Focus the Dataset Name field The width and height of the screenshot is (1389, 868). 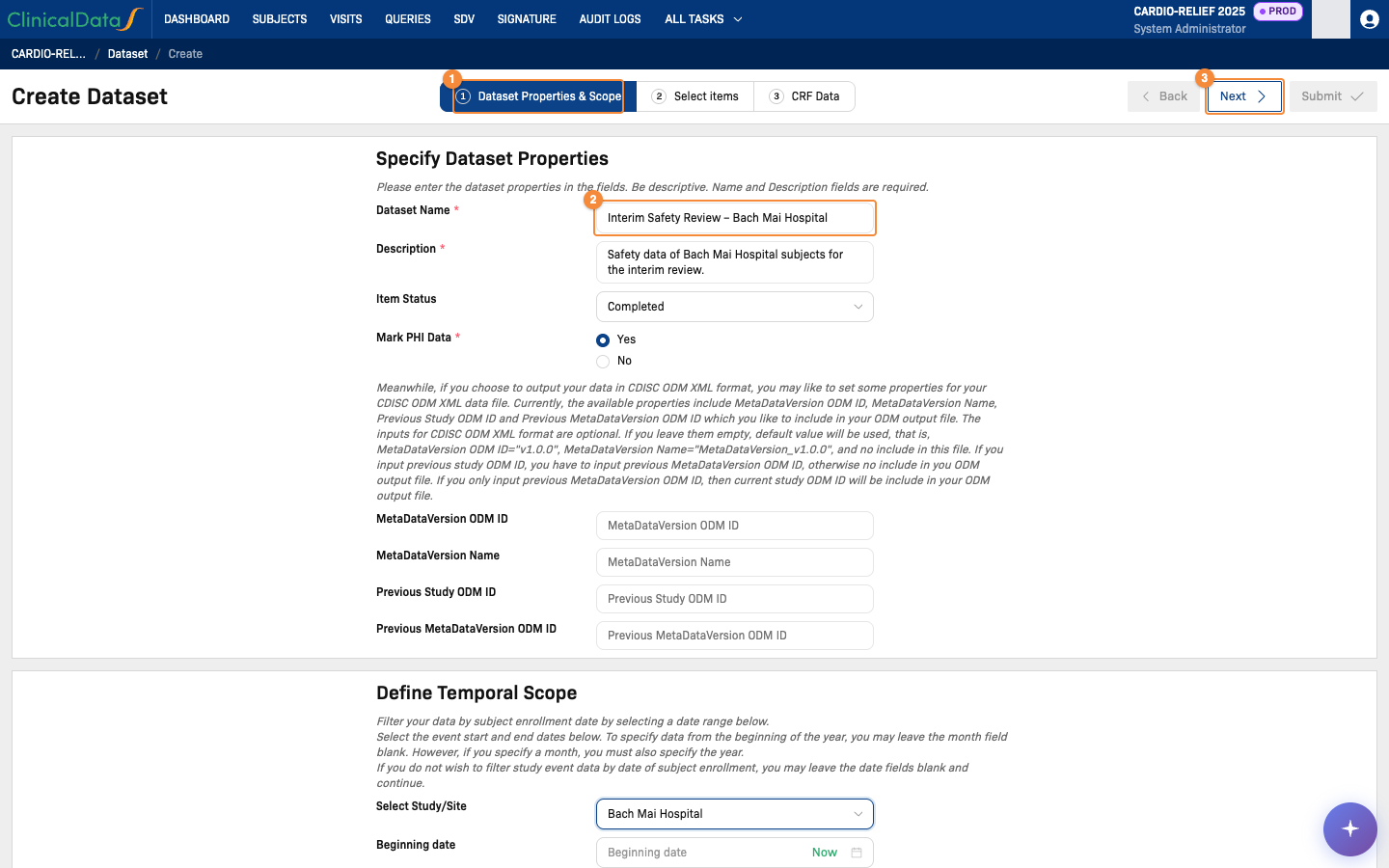(x=735, y=218)
